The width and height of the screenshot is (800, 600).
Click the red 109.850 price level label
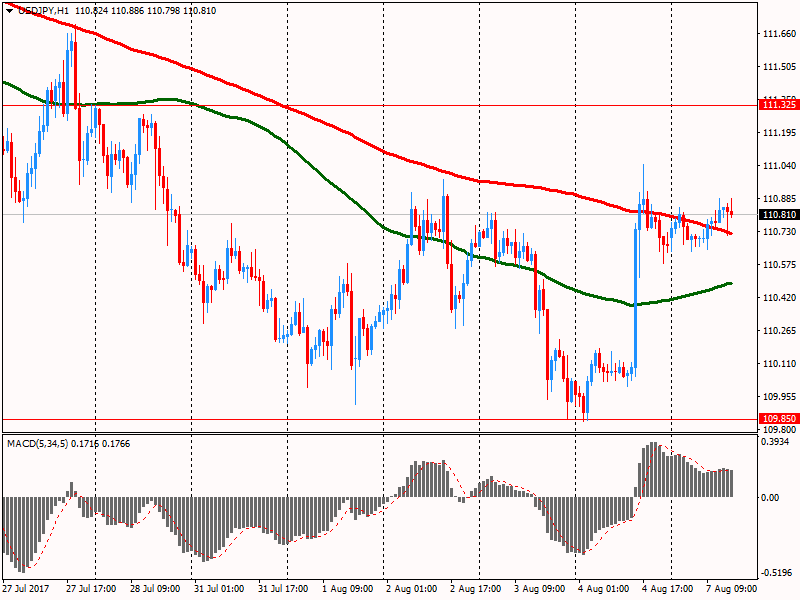click(x=779, y=419)
